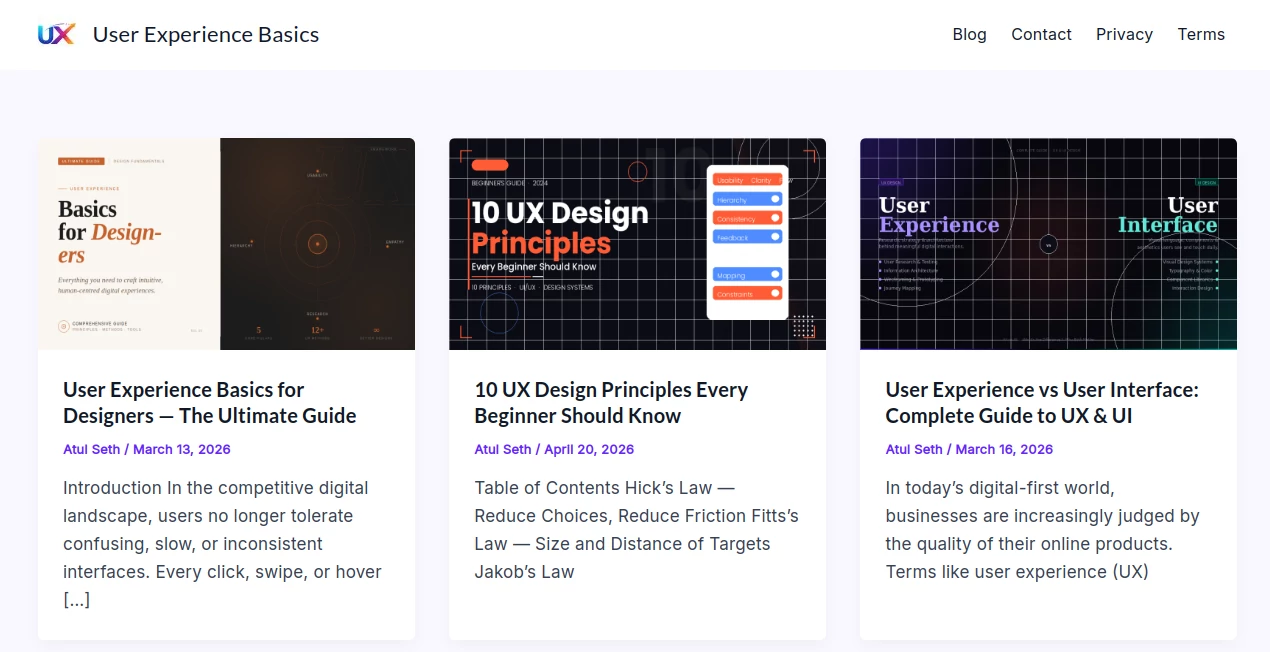1270x652 pixels.
Task: Open post title 10 UX Design Principles
Action: tap(611, 403)
